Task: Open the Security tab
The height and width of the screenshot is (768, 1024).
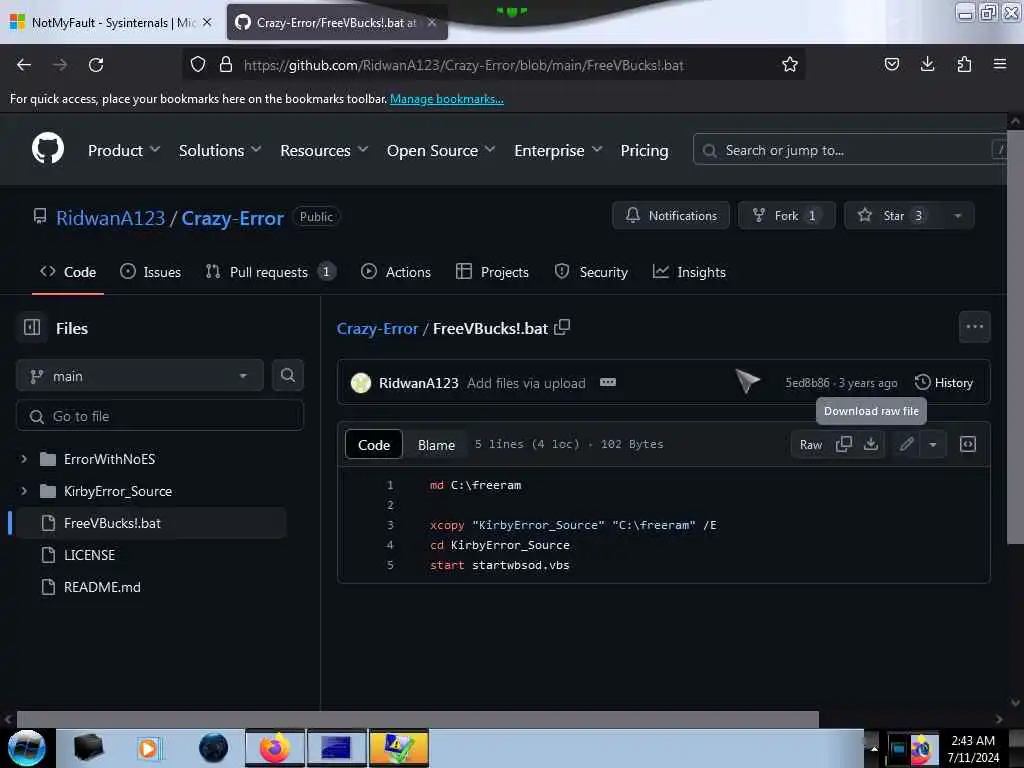Action: [x=590, y=272]
